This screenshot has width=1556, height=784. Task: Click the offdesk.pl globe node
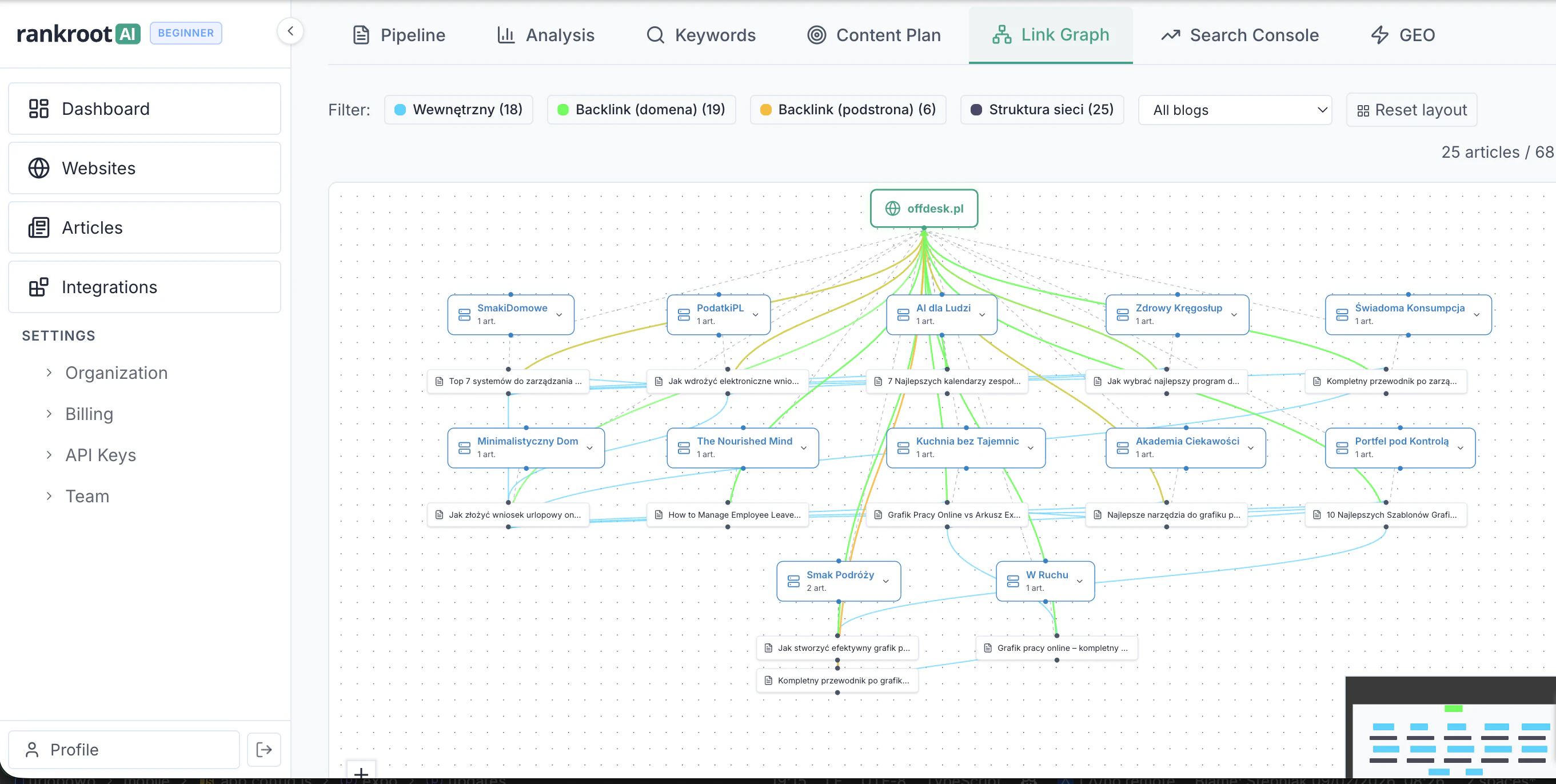(924, 209)
